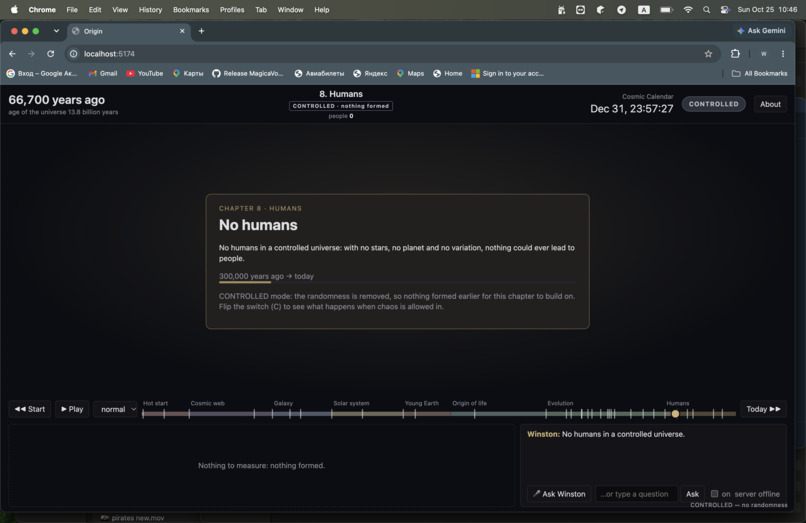Select Hot start chapter on timeline

[x=155, y=403]
